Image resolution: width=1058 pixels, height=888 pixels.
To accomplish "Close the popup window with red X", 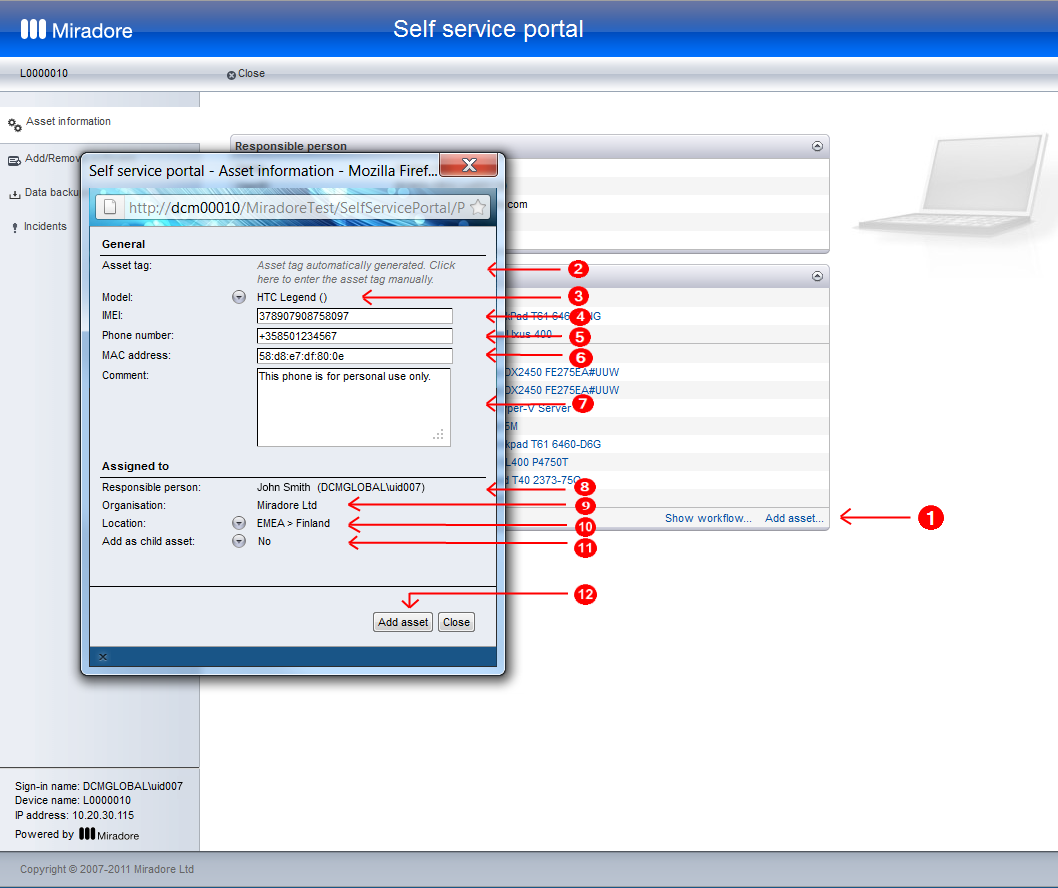I will 469,165.
